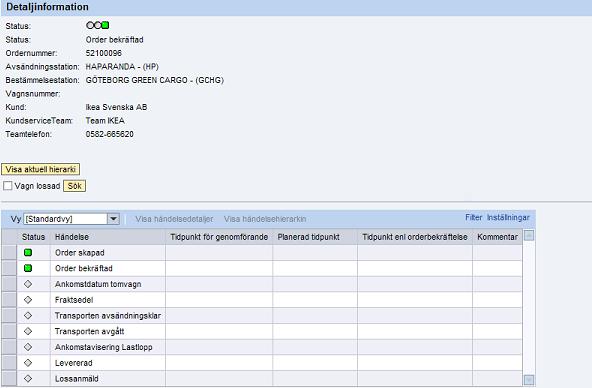Click the Transporten avgått event text

tap(89, 331)
